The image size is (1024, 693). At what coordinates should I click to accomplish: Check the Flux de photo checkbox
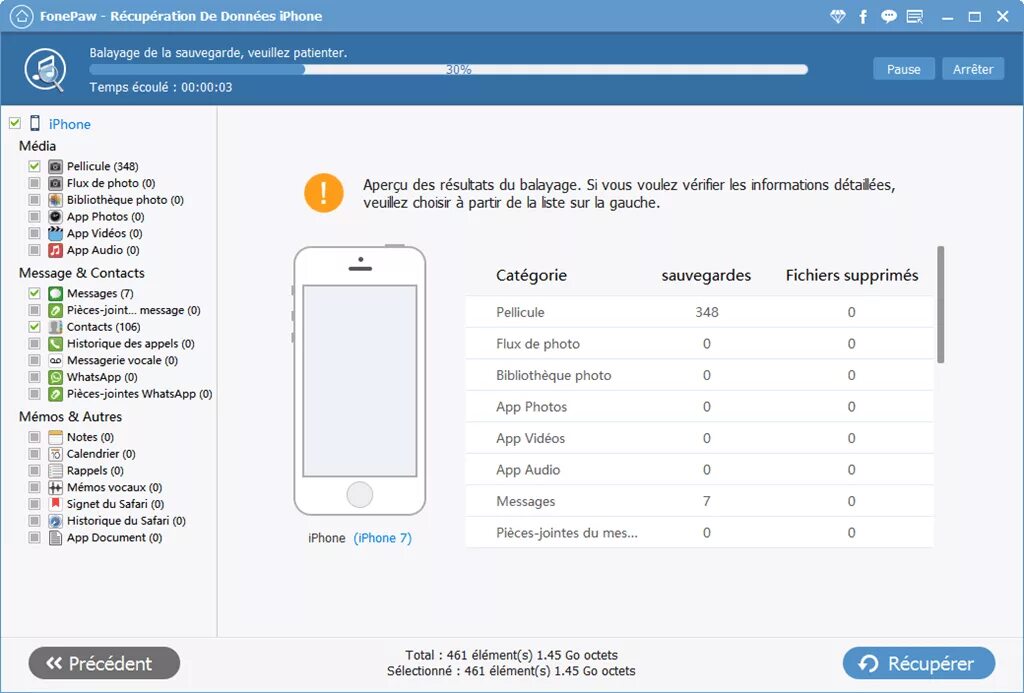pos(35,184)
